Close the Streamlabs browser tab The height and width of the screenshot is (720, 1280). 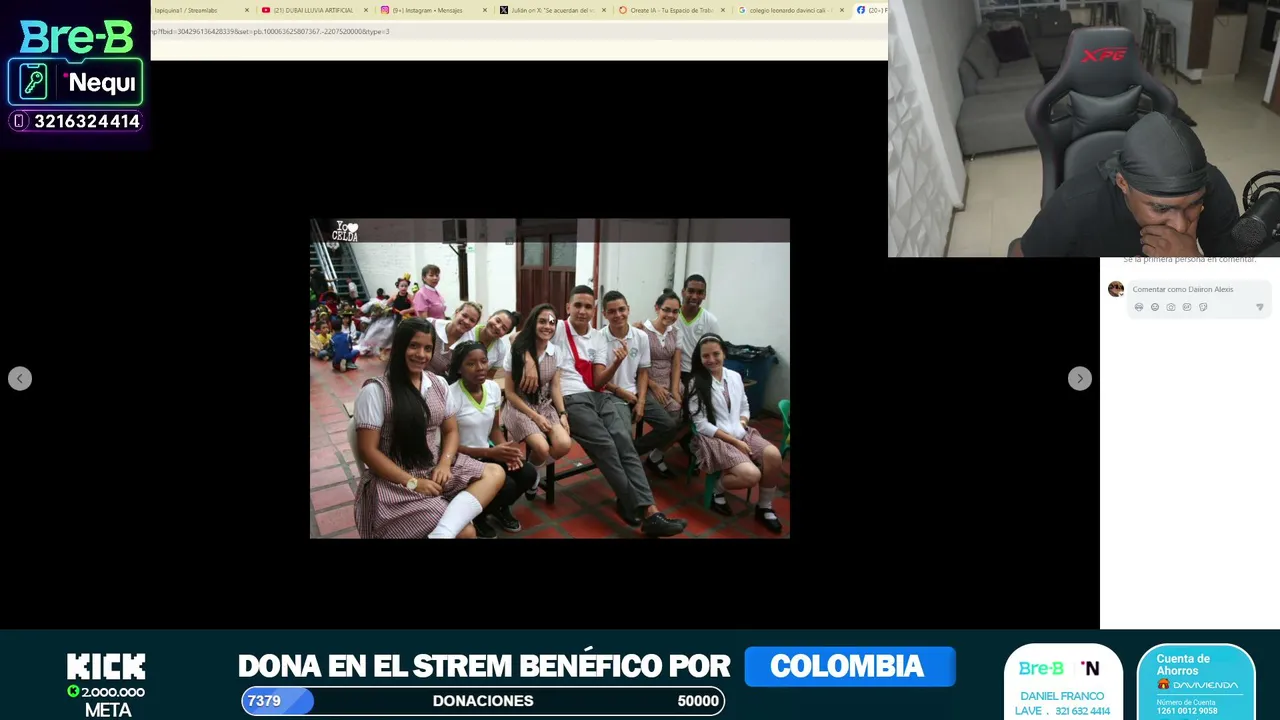click(247, 10)
